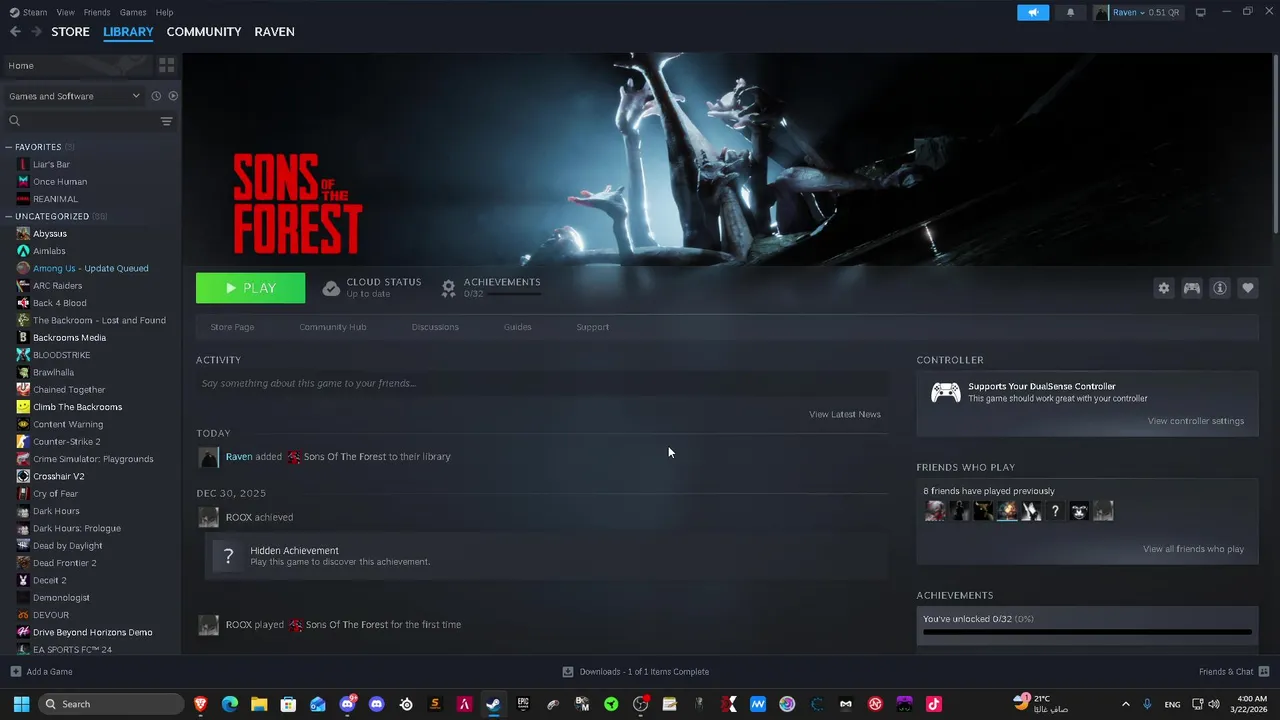Select Among Us - Update Queued
The image size is (1280, 720).
(90, 268)
